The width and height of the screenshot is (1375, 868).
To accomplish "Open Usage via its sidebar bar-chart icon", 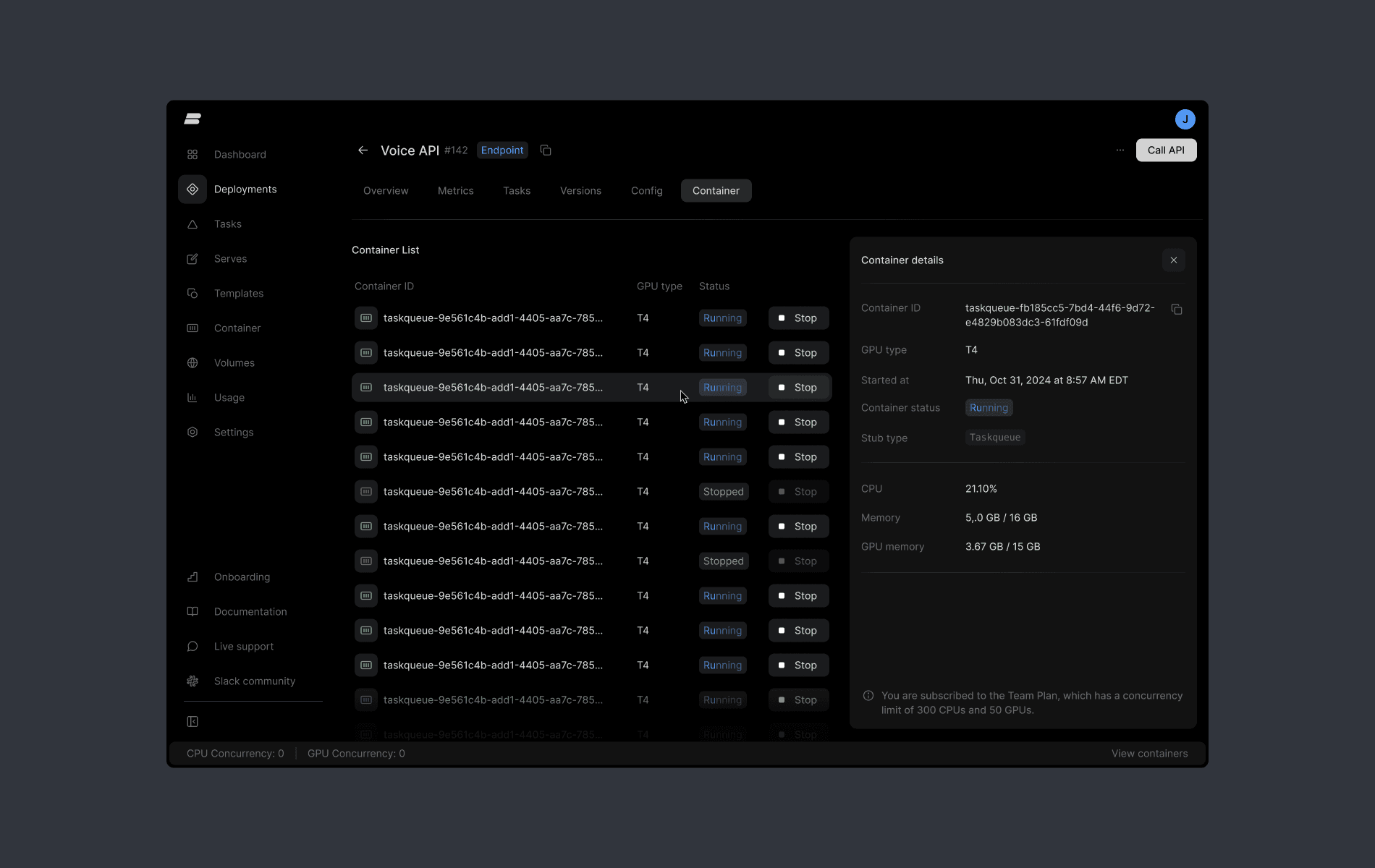I will pos(192,398).
